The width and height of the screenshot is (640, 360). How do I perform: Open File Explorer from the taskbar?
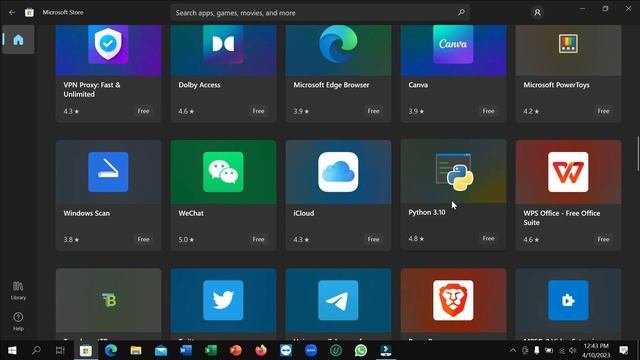pyautogui.click(x=136, y=350)
